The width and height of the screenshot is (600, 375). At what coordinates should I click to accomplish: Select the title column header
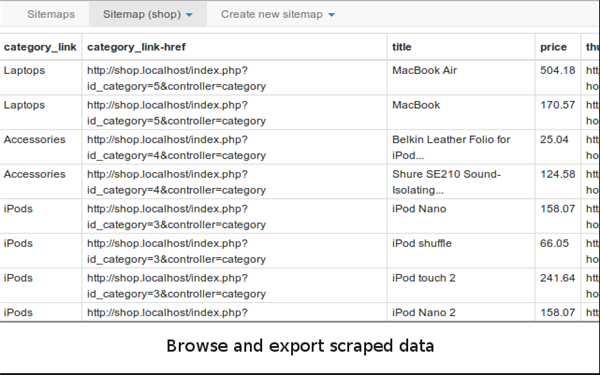tap(461, 47)
